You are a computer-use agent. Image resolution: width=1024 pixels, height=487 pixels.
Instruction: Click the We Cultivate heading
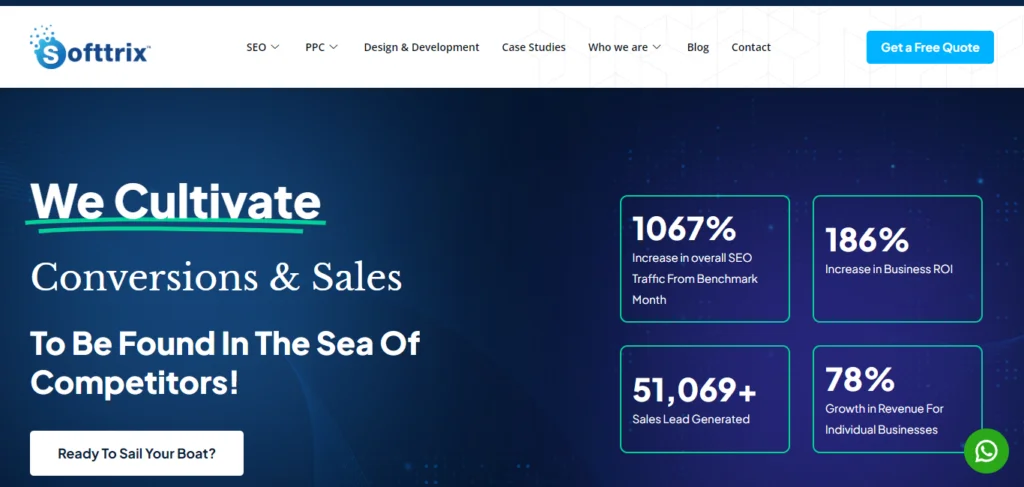pos(176,202)
